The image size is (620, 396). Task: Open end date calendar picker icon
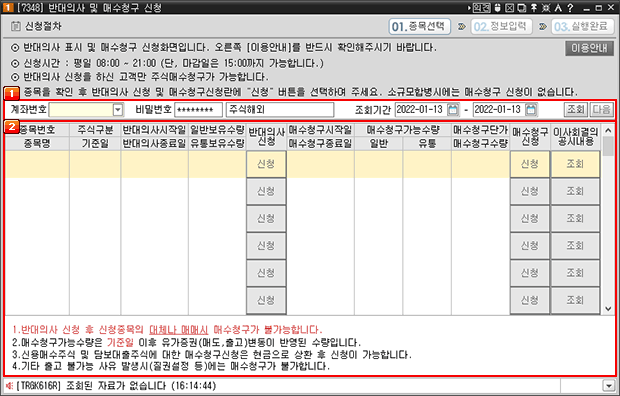tap(531, 110)
